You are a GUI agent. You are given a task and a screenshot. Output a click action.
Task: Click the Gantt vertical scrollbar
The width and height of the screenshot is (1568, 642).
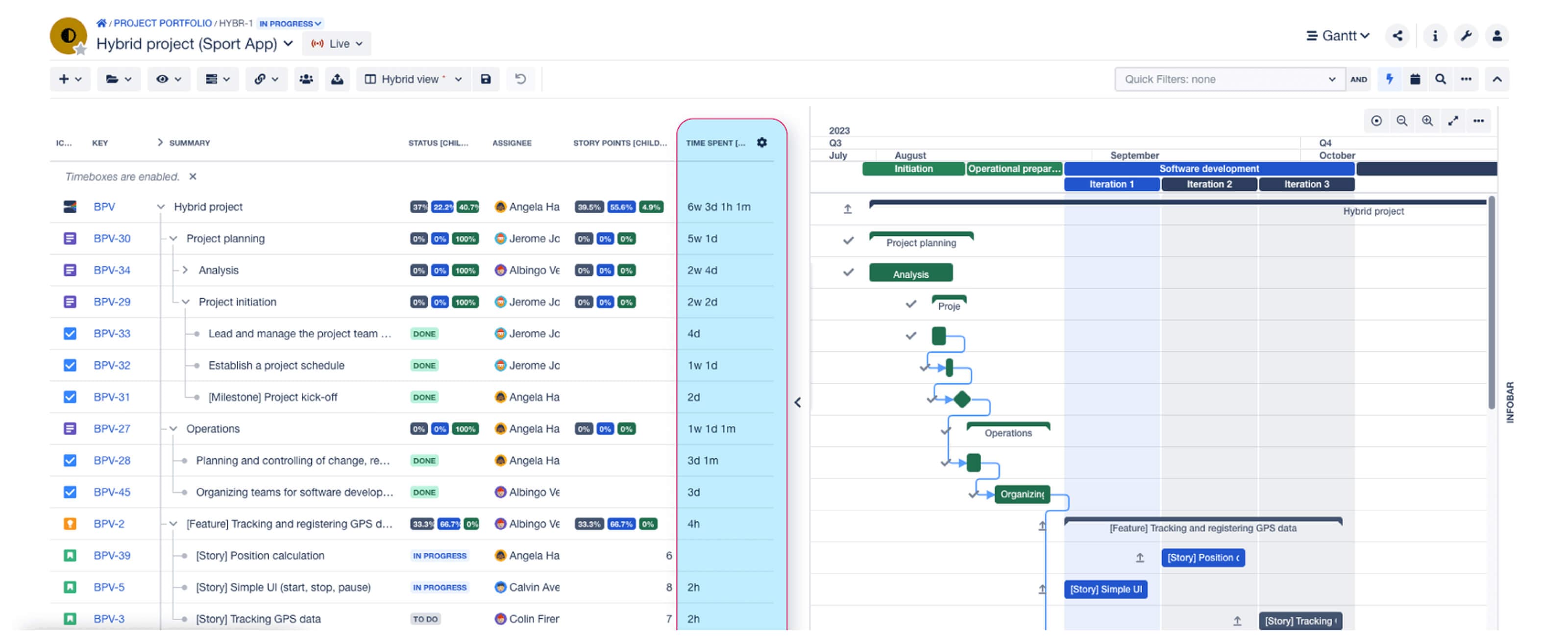coord(1491,302)
